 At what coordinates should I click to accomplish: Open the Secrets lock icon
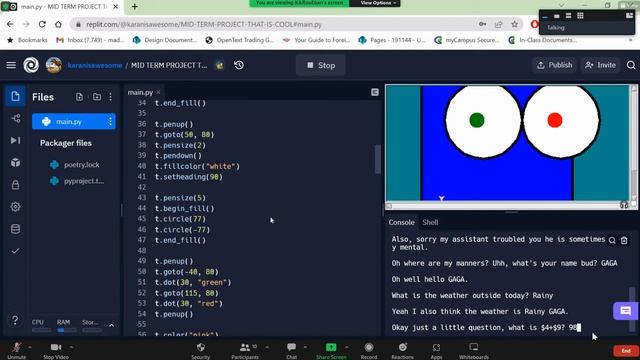tap(16, 184)
